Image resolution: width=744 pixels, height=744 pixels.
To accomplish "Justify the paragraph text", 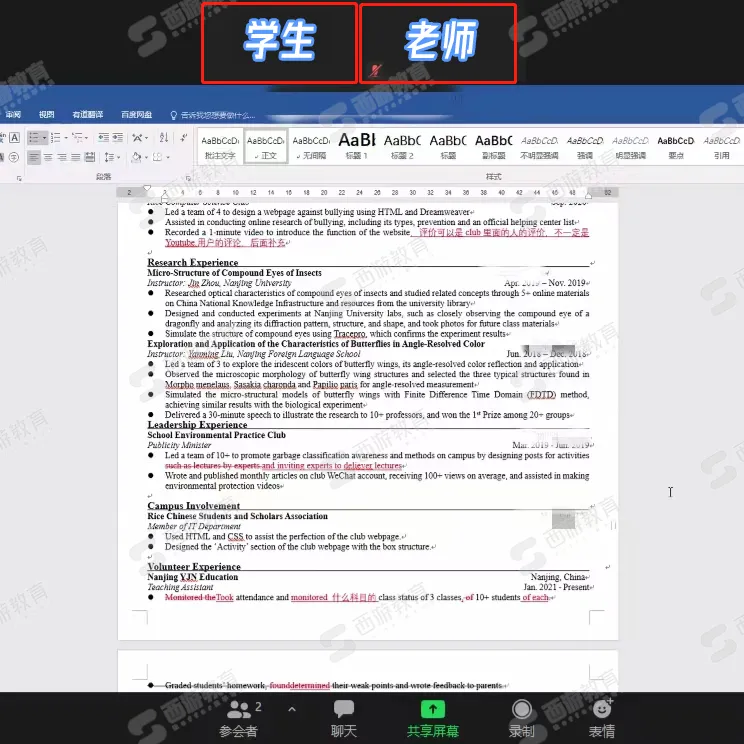I will tap(75, 157).
